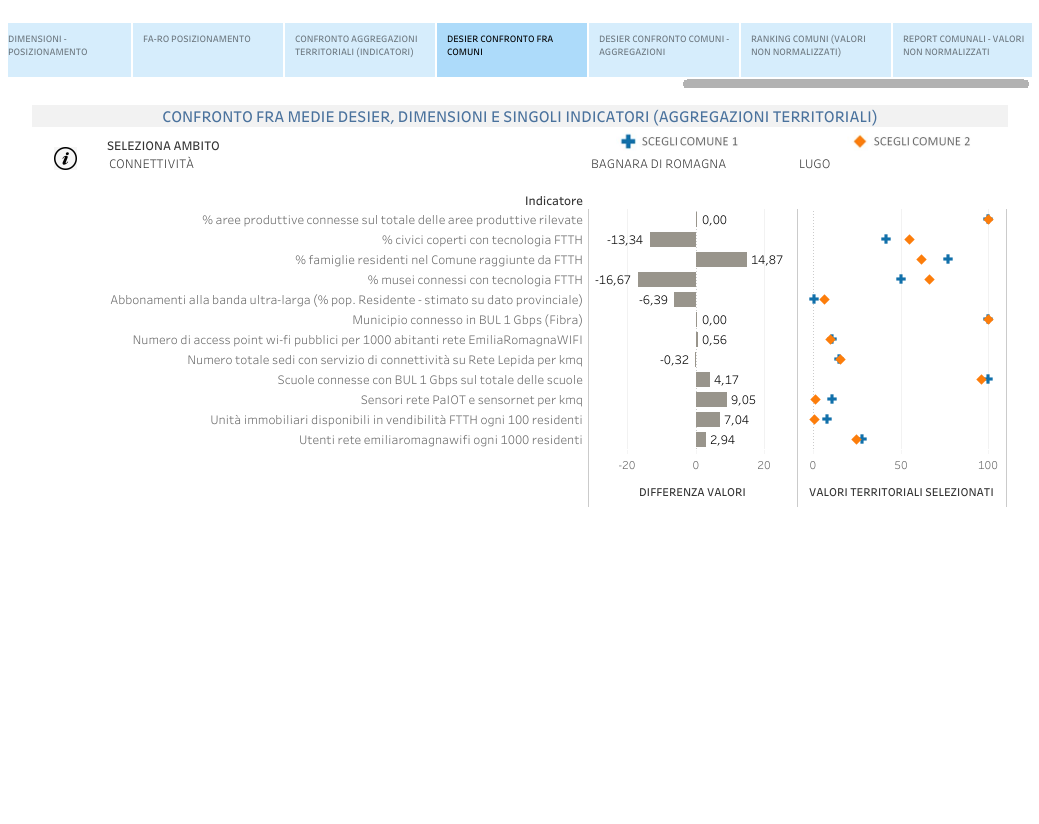
Task: Open the FA-RO Posizionamento tab
Action: [208, 50]
